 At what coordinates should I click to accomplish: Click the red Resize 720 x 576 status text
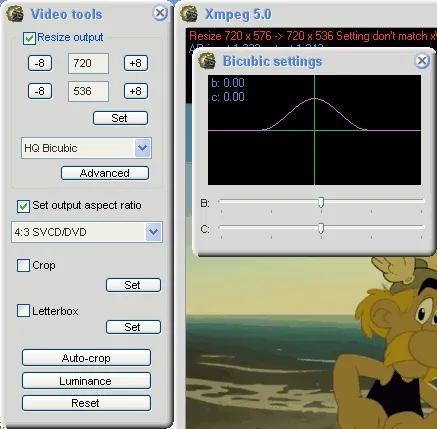pyautogui.click(x=313, y=36)
